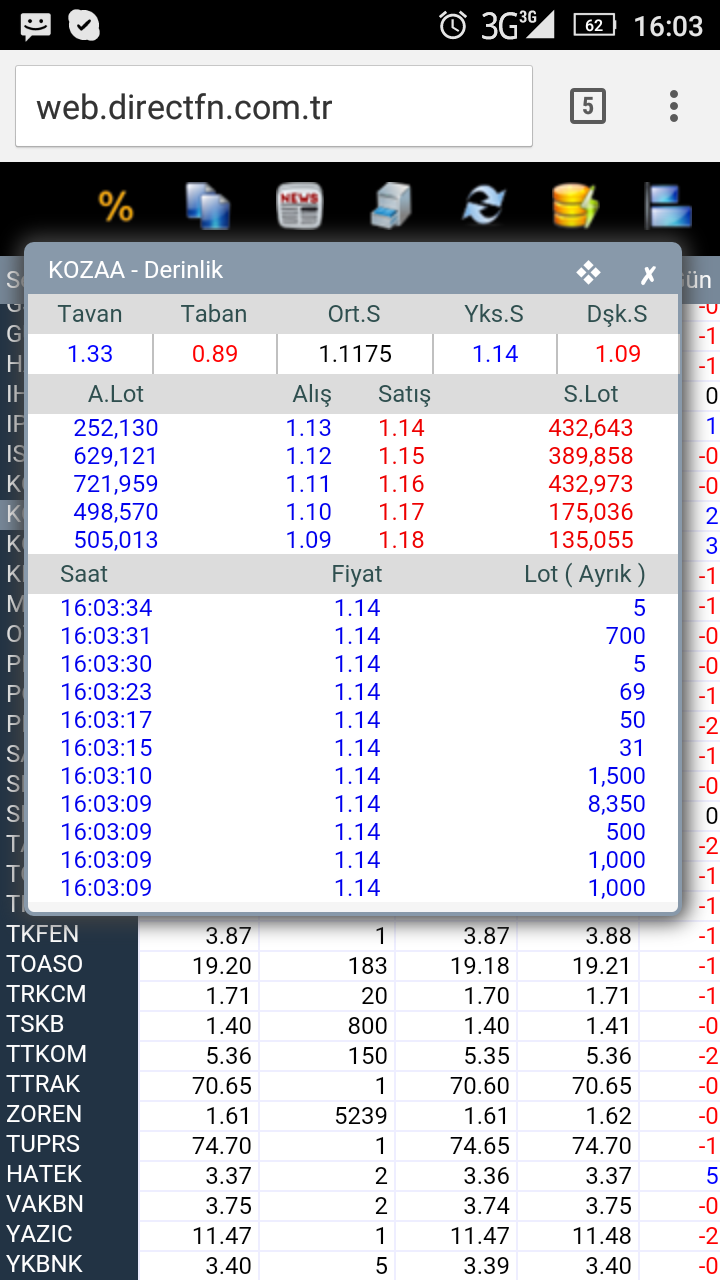Open the browser tabs switcher showing 5

pos(587,106)
